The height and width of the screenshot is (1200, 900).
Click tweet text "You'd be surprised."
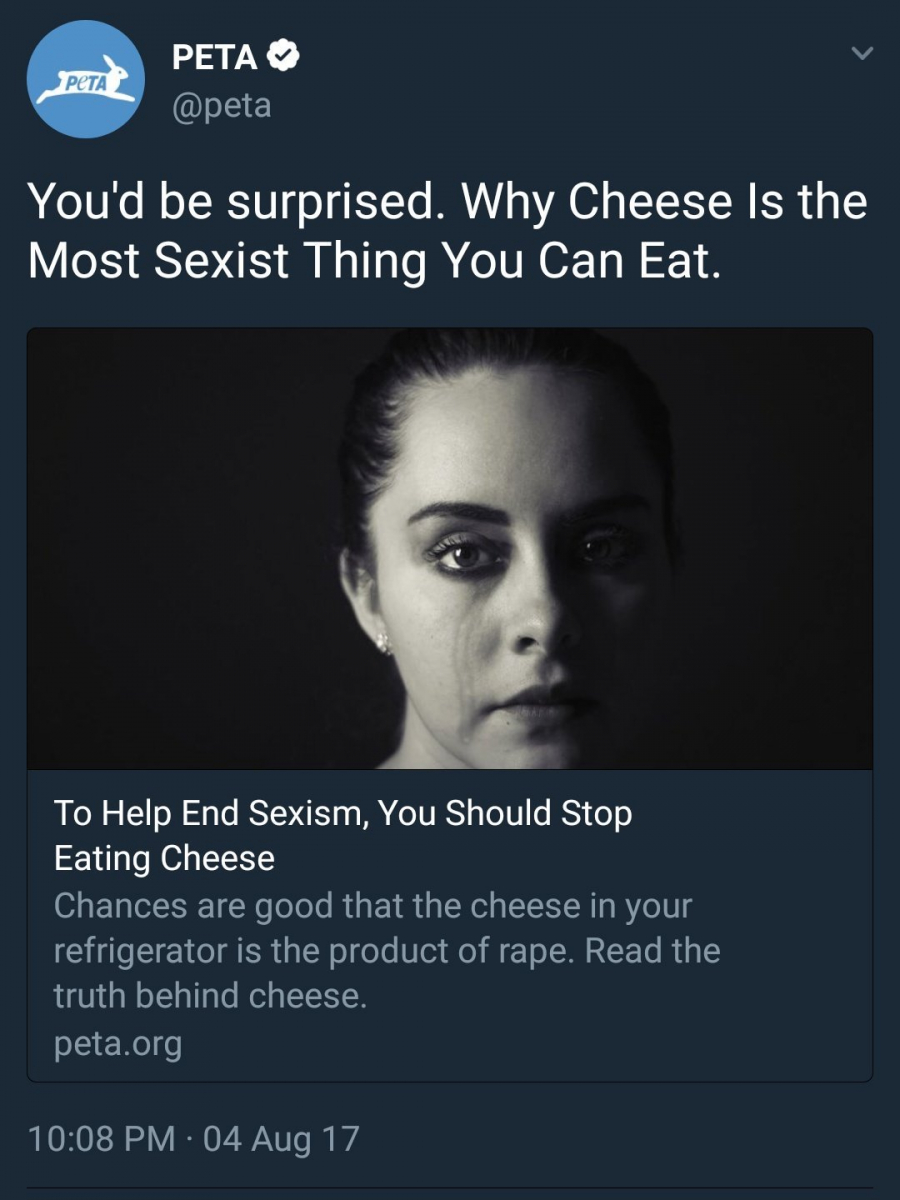tap(228, 203)
